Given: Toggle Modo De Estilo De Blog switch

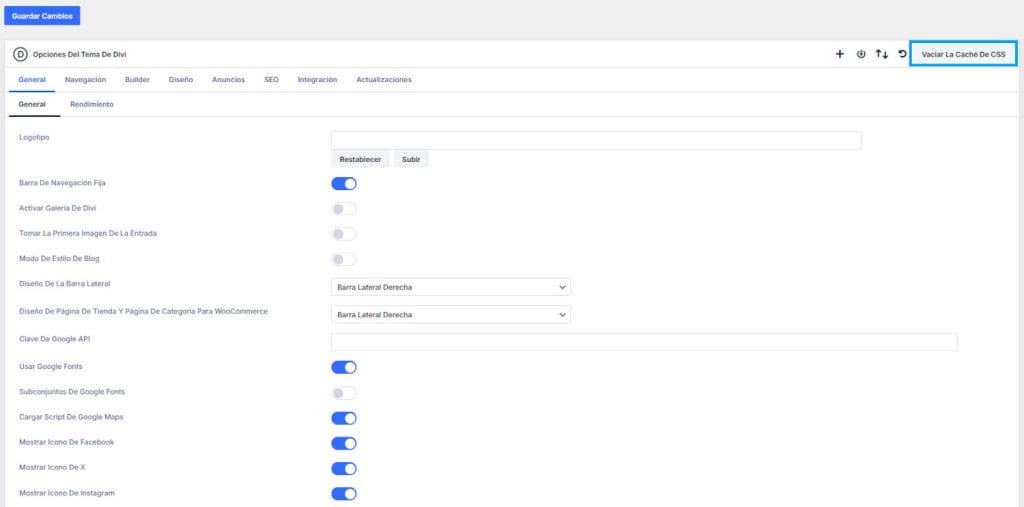Looking at the screenshot, I should [x=344, y=259].
